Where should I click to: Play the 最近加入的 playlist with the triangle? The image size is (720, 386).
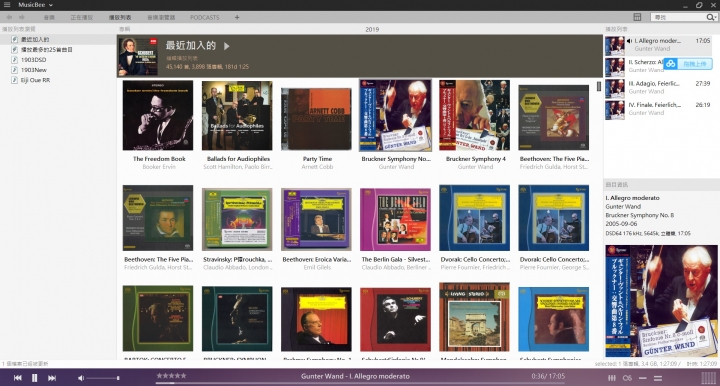click(x=226, y=46)
